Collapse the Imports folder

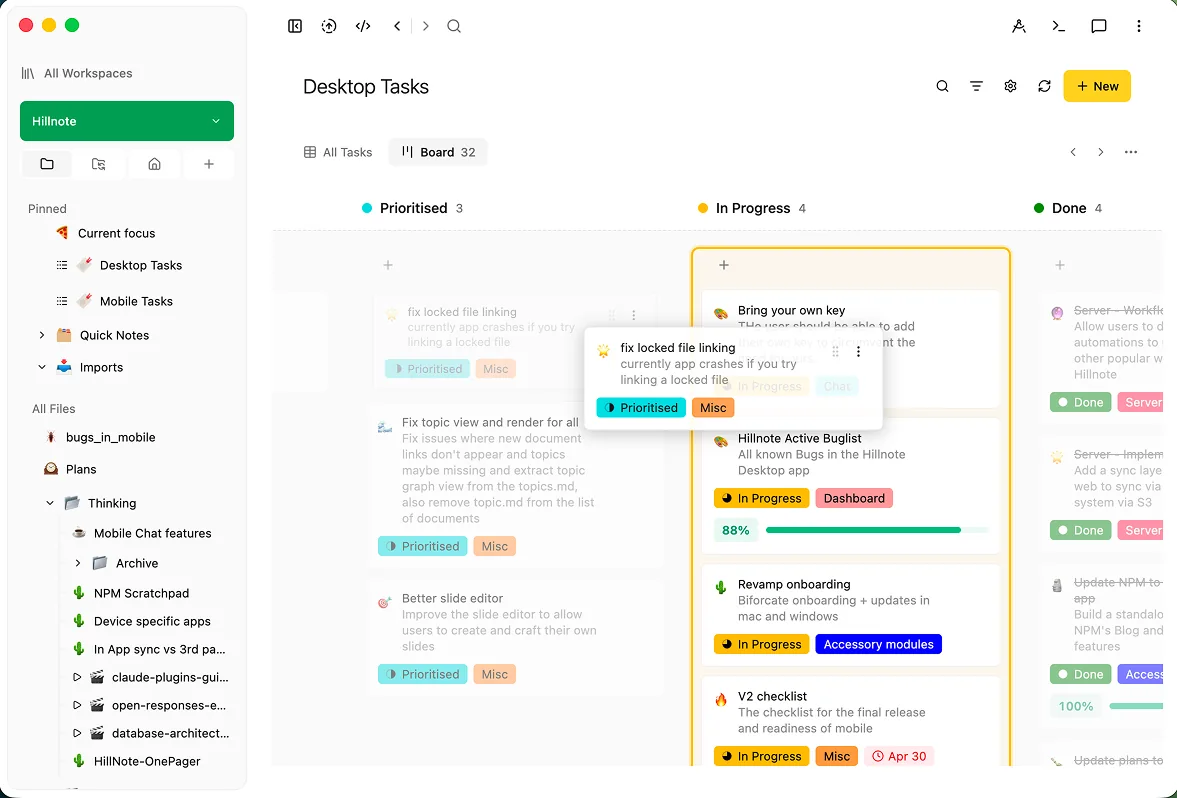(x=42, y=367)
